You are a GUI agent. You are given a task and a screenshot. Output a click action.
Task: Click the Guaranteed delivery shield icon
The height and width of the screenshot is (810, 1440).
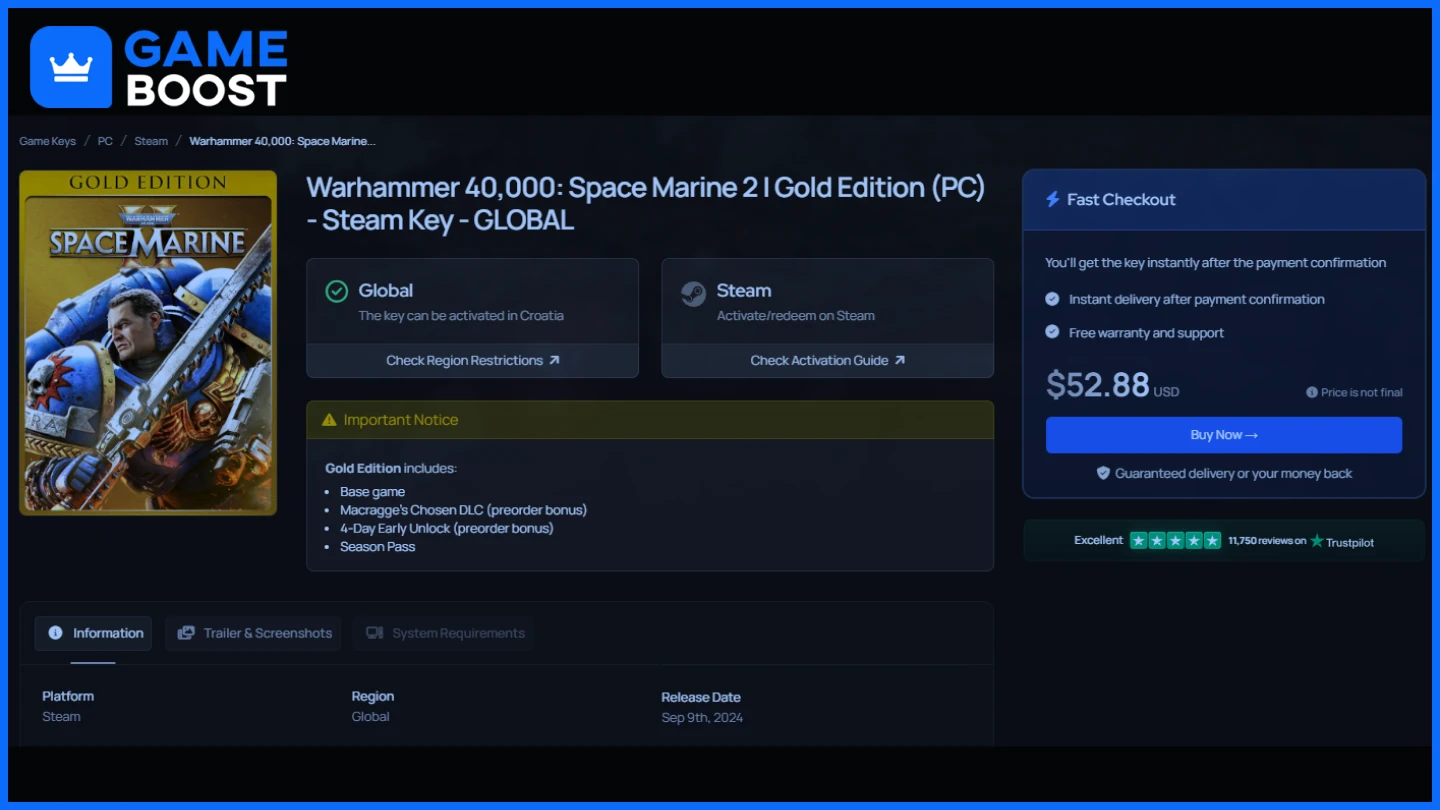1104,473
